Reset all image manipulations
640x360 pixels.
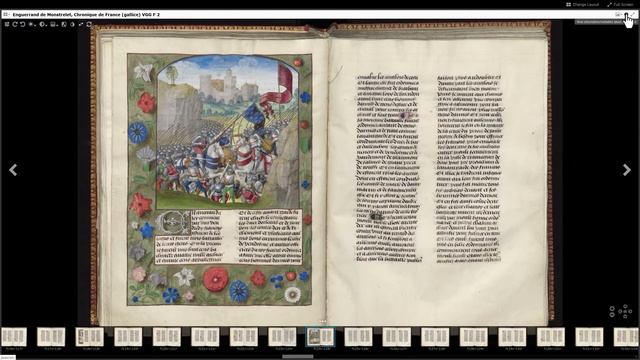pyautogui.click(x=89, y=24)
